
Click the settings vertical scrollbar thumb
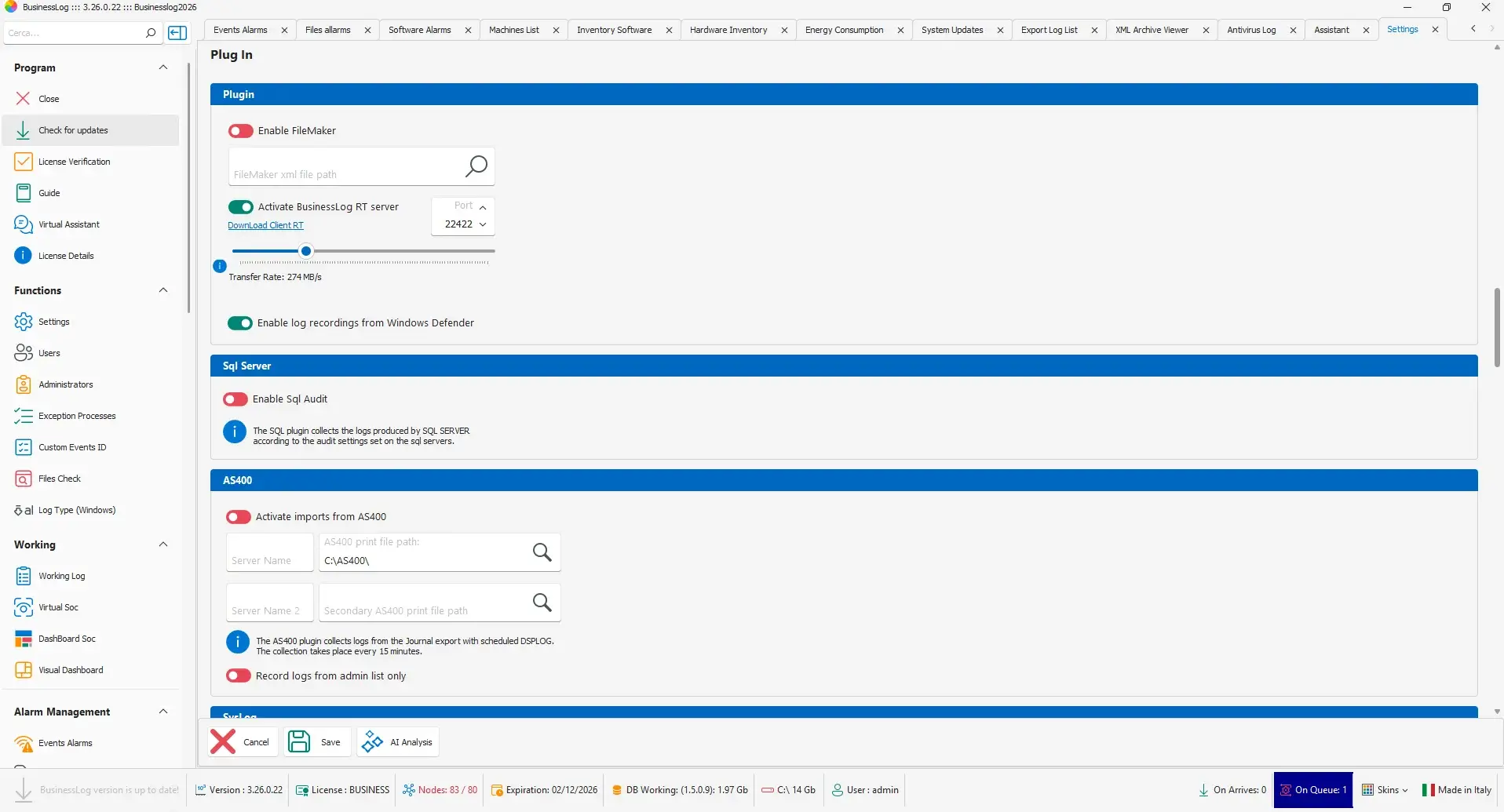1497,327
